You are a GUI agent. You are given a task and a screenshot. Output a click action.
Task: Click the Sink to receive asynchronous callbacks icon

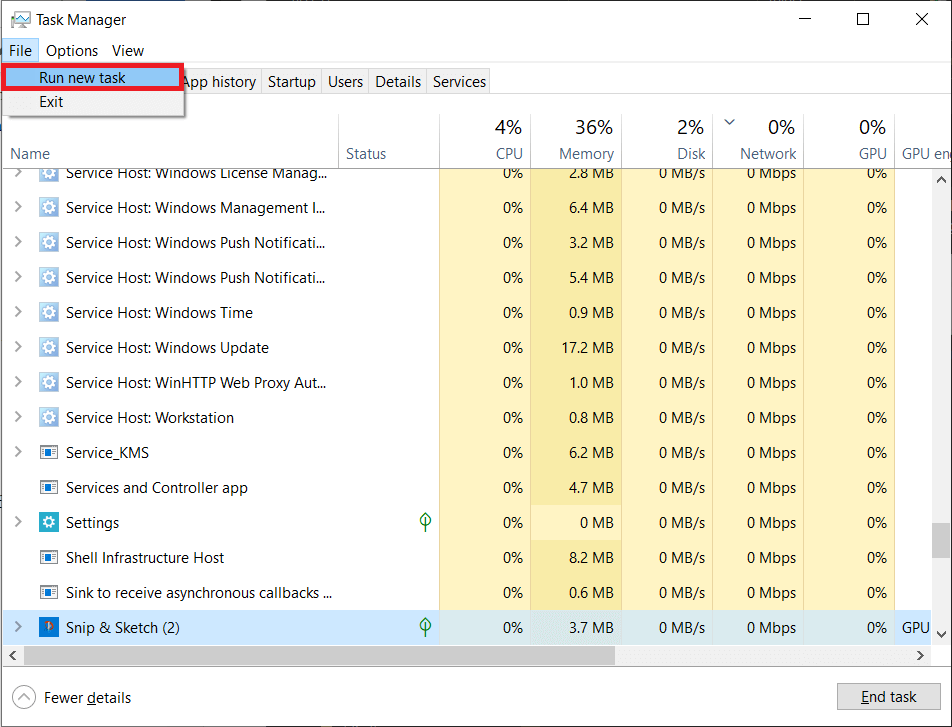click(49, 592)
